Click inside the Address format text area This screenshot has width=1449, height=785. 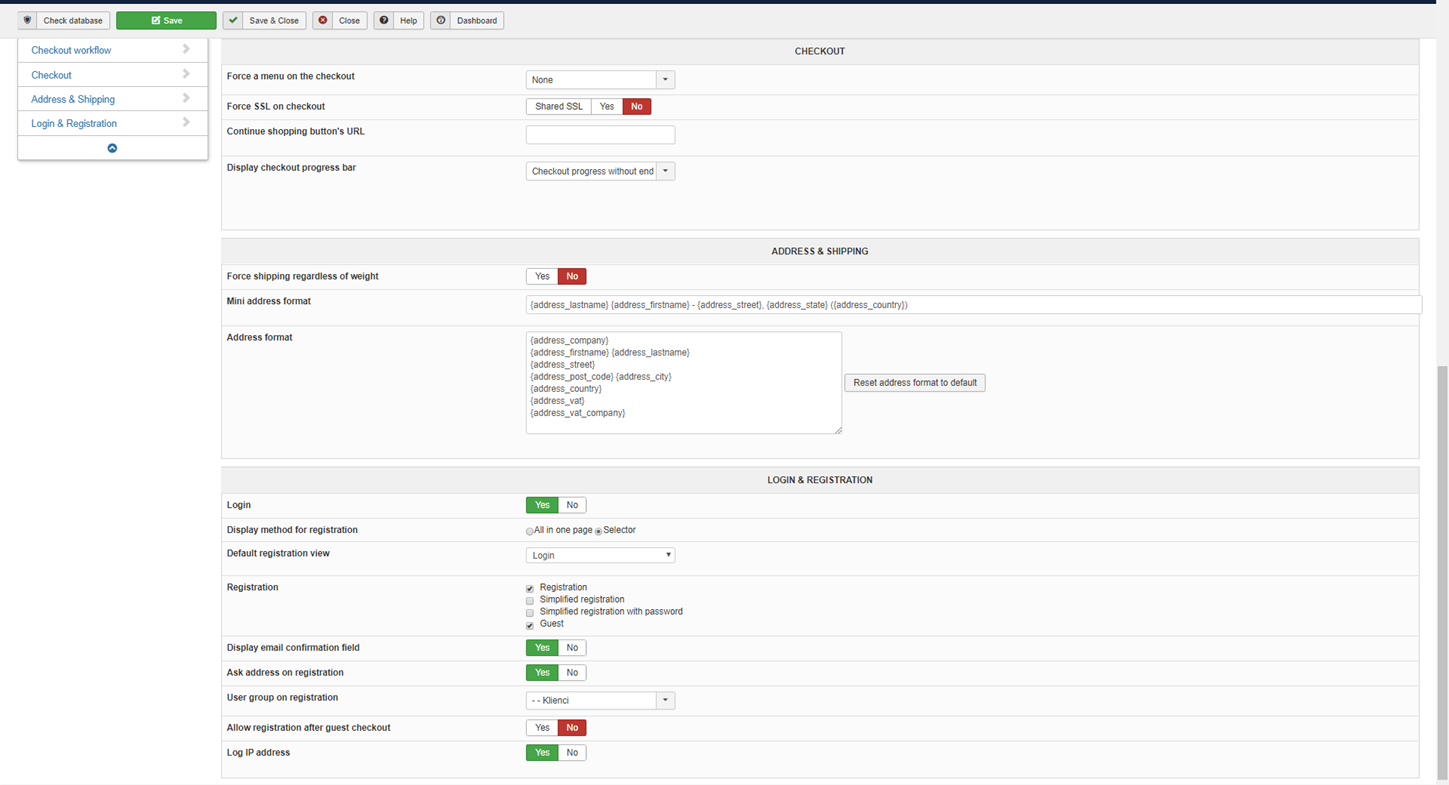coord(684,383)
